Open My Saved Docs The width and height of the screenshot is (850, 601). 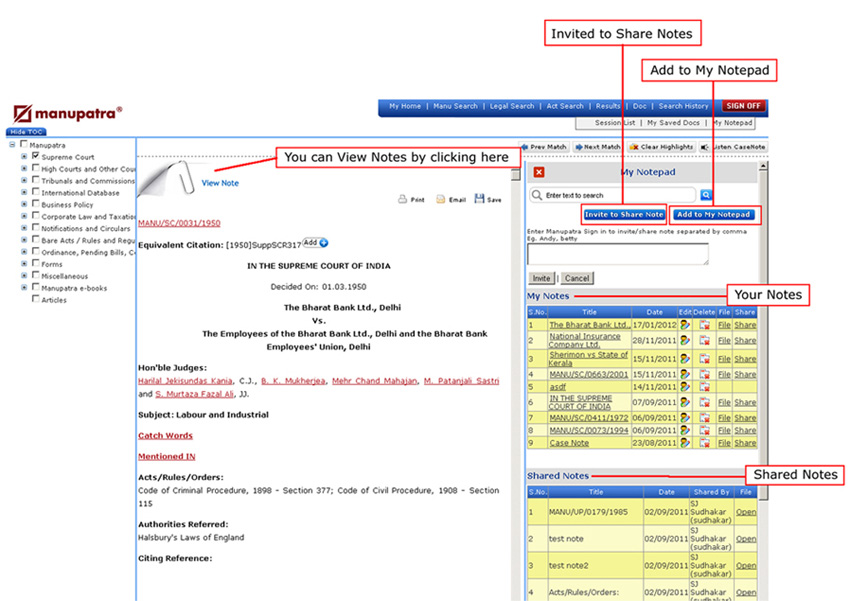coord(673,123)
